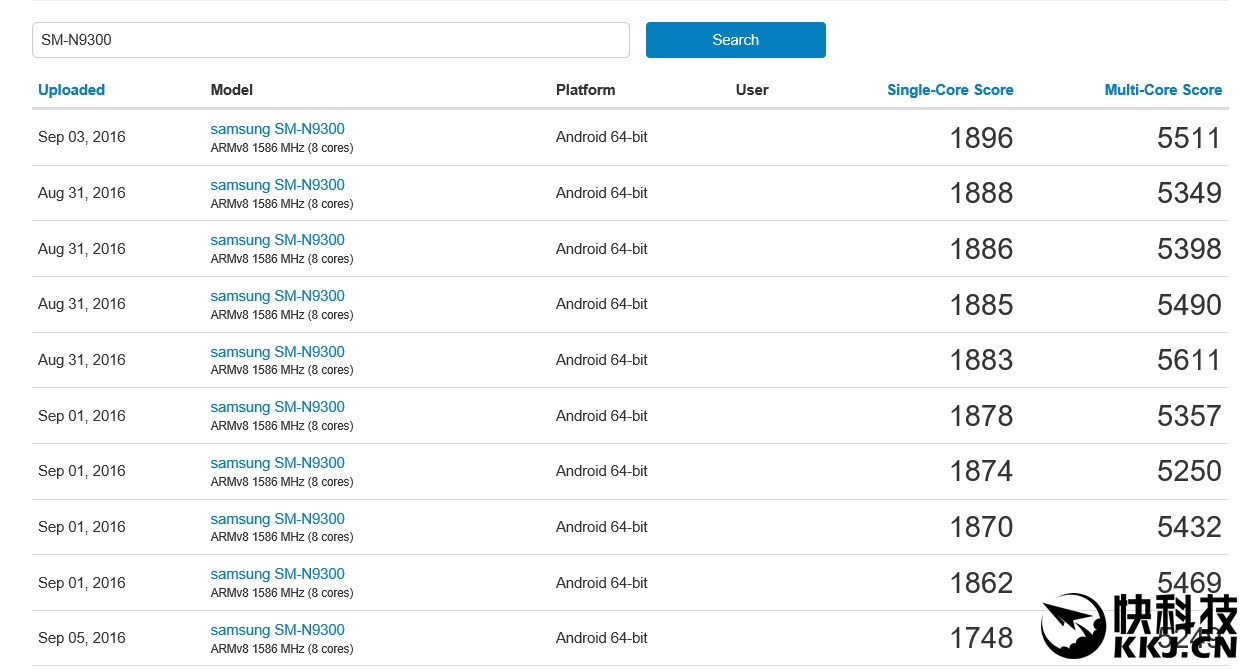The width and height of the screenshot is (1247, 669).
Task: Select single-core score 1878
Action: click(x=981, y=416)
